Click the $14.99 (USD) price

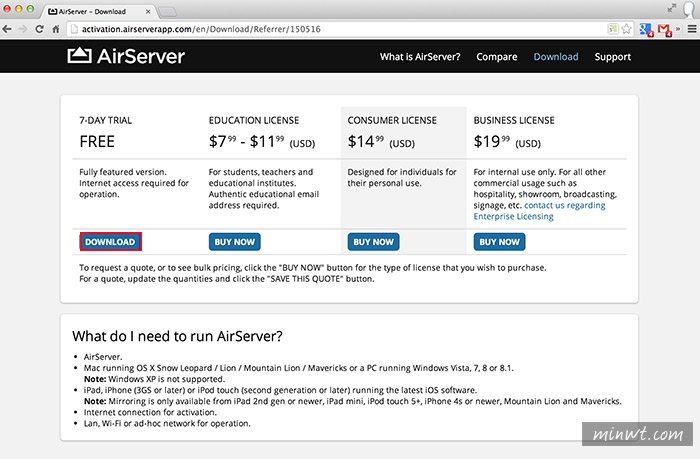coord(381,142)
